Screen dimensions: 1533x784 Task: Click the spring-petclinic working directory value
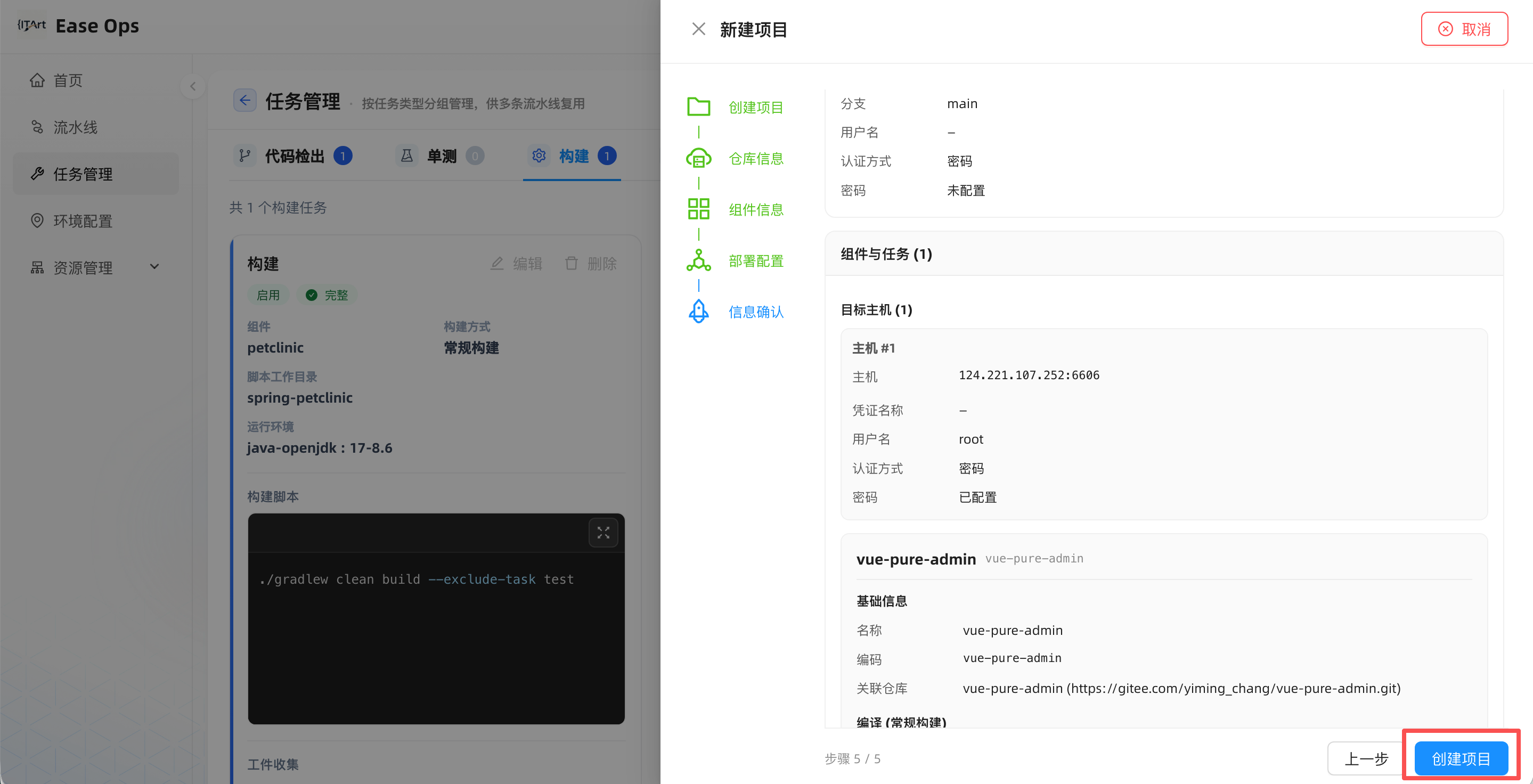(x=300, y=398)
